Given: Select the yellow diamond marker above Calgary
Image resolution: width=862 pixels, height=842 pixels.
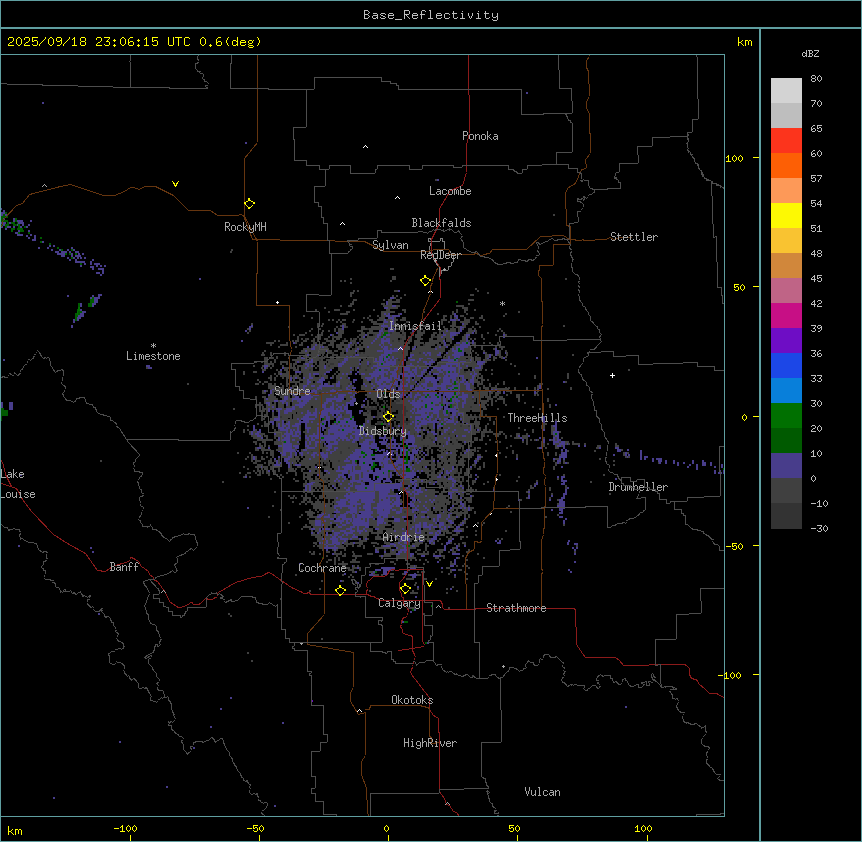Looking at the screenshot, I should [x=405, y=589].
